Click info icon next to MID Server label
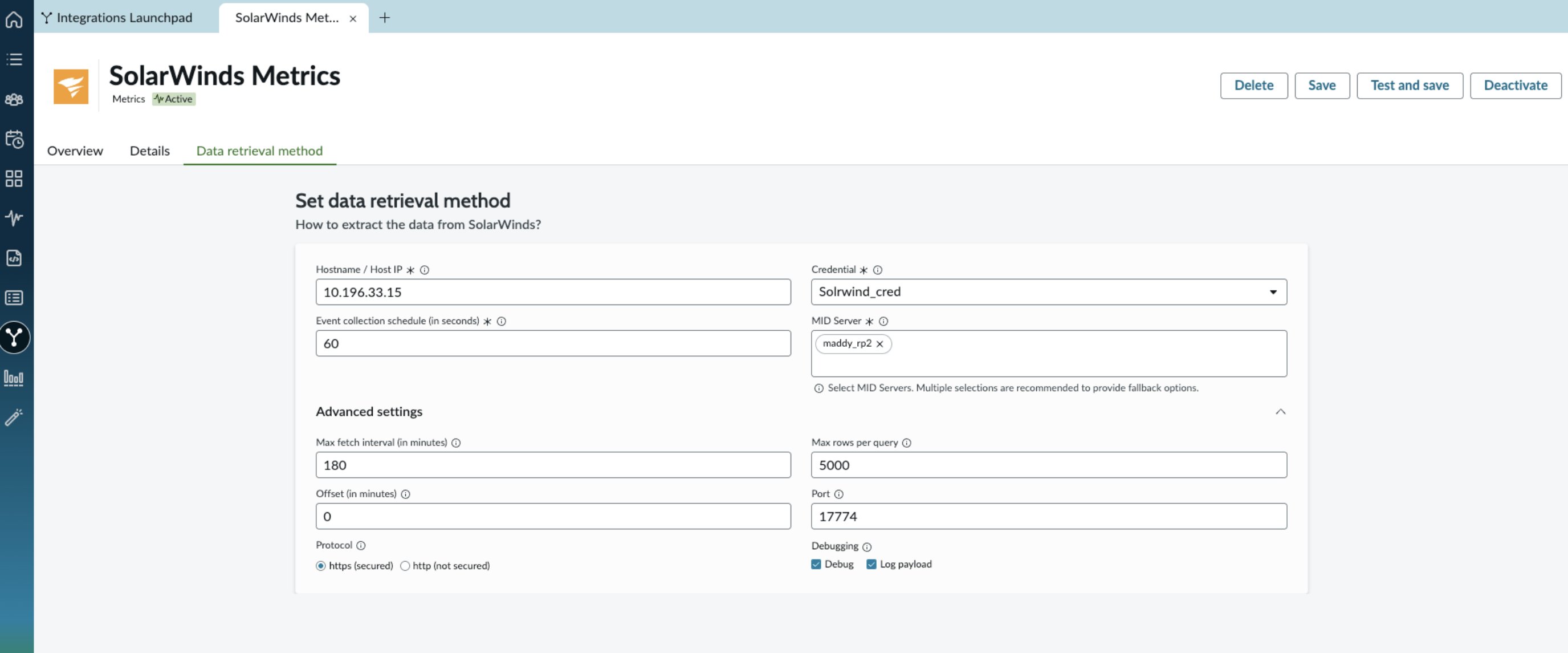1568x653 pixels. pyautogui.click(x=884, y=321)
